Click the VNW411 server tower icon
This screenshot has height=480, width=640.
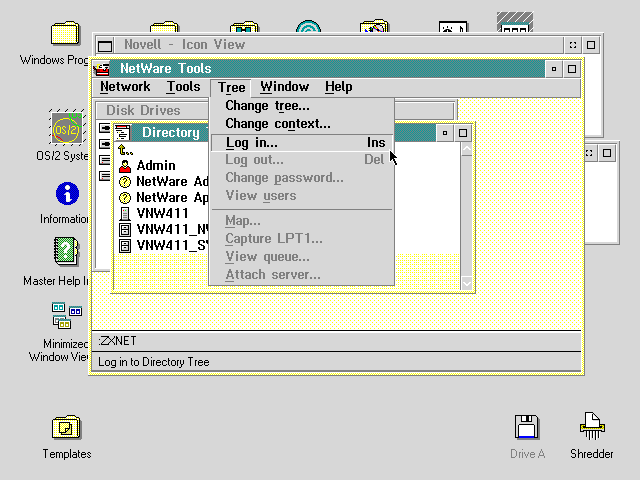pos(125,213)
